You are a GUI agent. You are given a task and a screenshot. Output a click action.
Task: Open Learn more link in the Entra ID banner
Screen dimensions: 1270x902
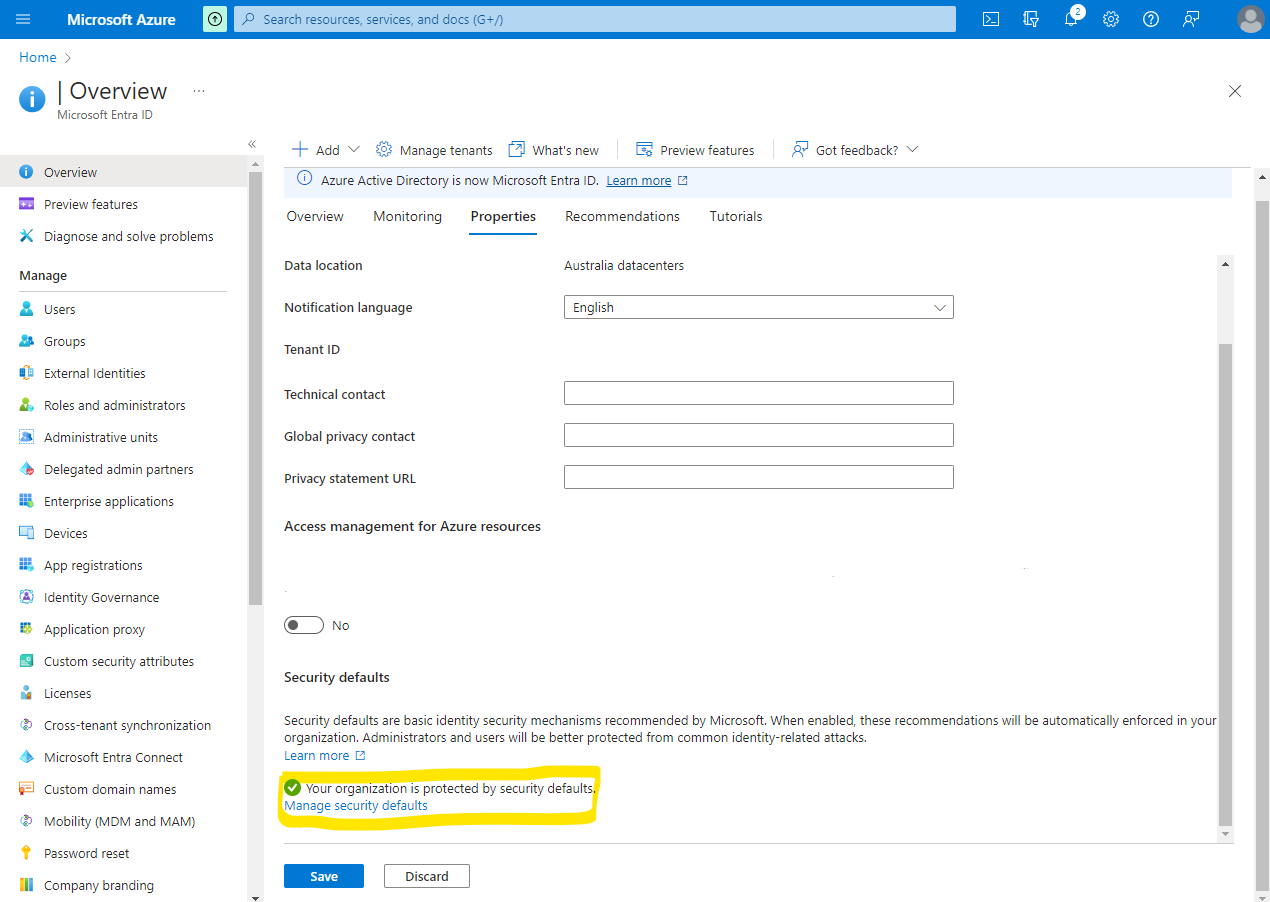(647, 181)
